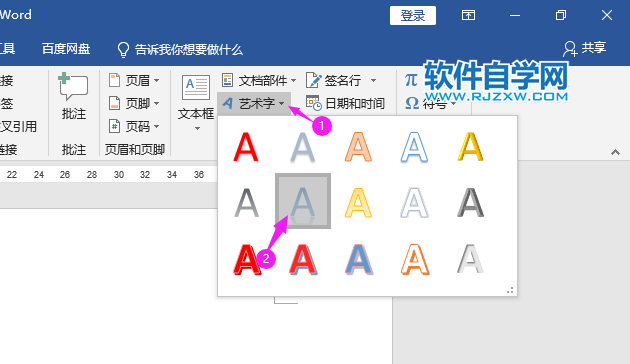The image size is (630, 364).
Task: Choose the pale white outline WordArt in second row
Action: [414, 203]
